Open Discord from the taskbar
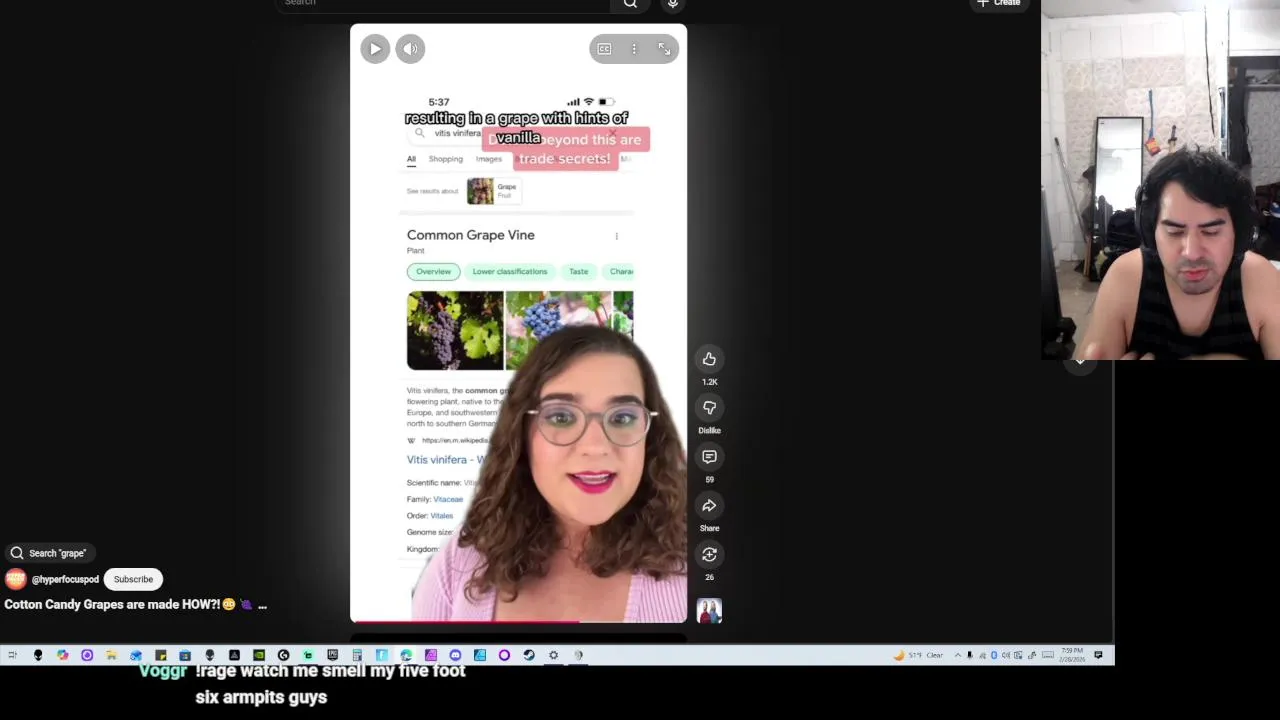1280x720 pixels. (x=455, y=655)
